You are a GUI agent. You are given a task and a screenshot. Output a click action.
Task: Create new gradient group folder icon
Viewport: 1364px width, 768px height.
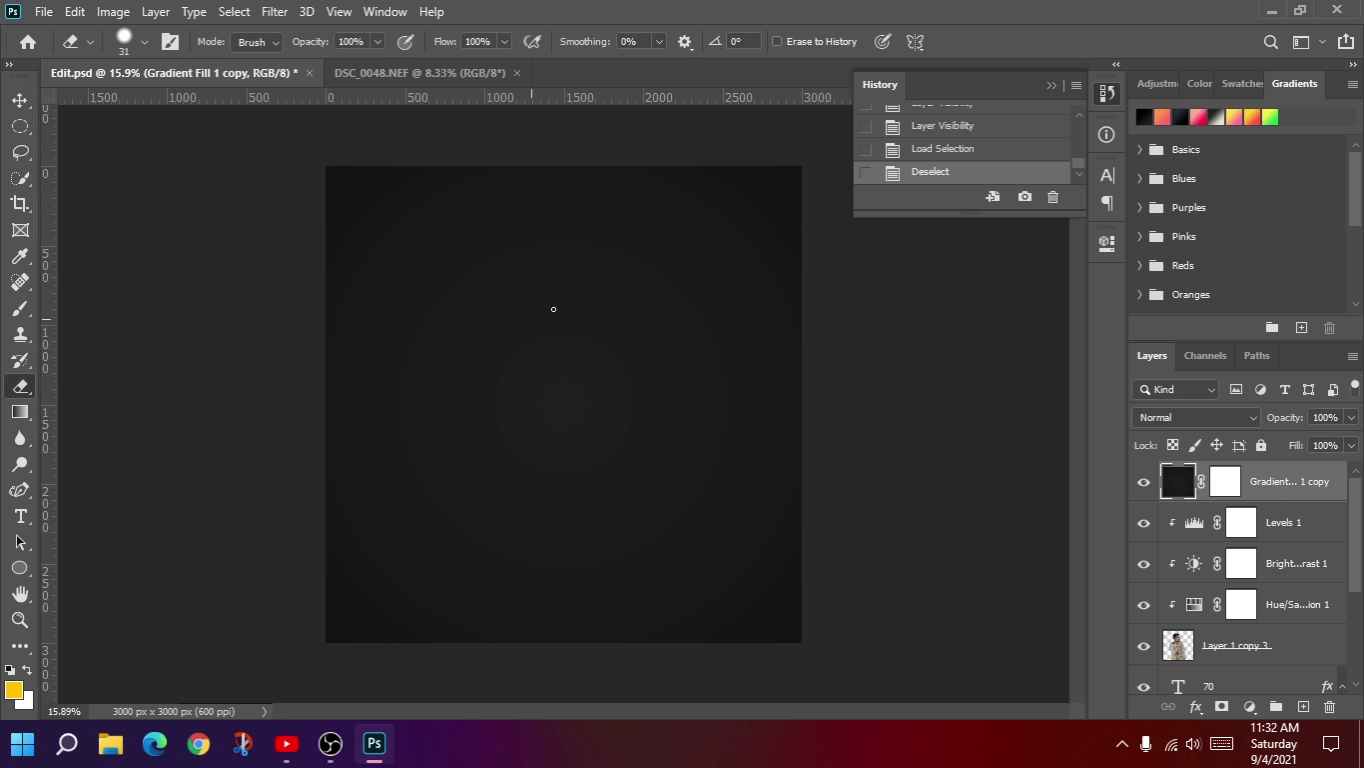tap(1272, 328)
